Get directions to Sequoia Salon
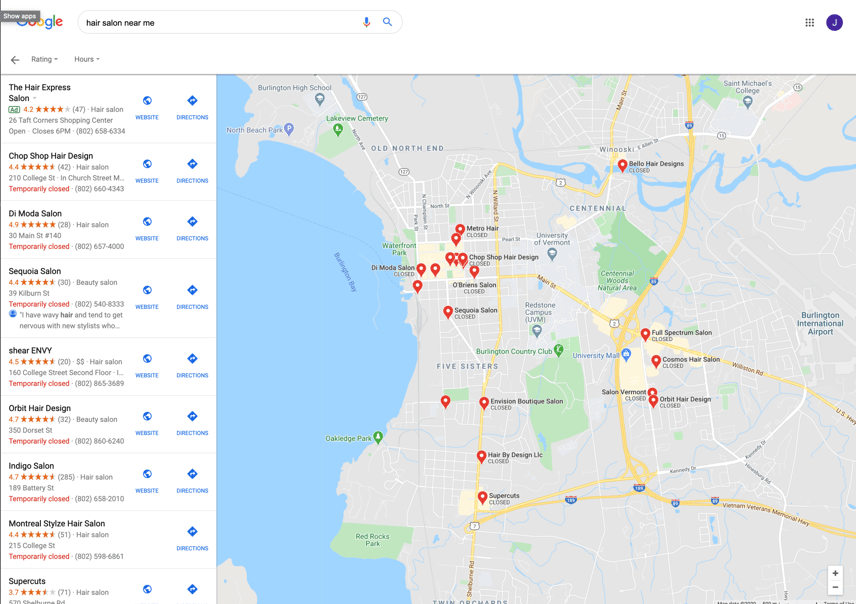 pos(192,297)
